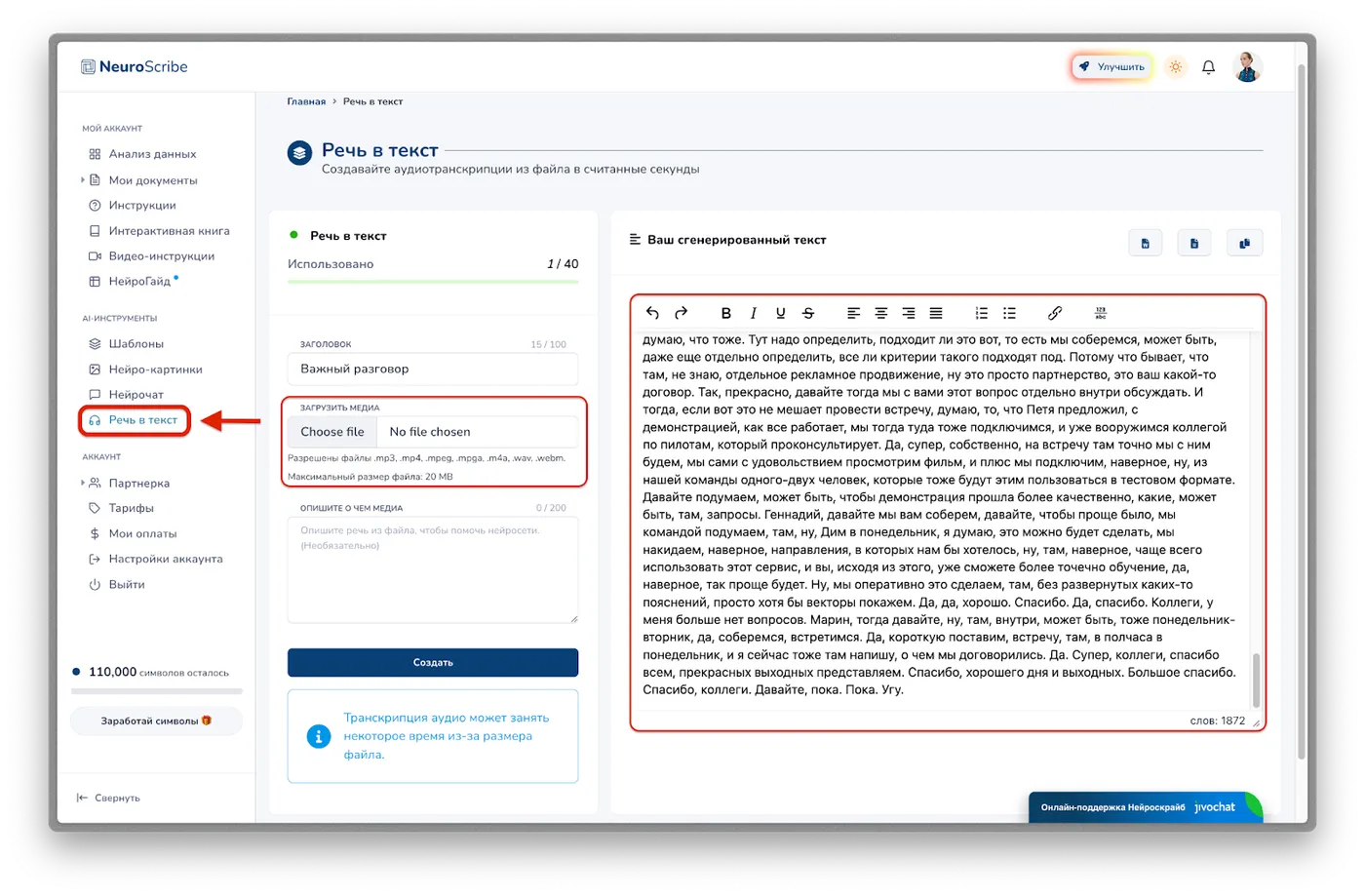Copy generated text with the copy button

1244,244
